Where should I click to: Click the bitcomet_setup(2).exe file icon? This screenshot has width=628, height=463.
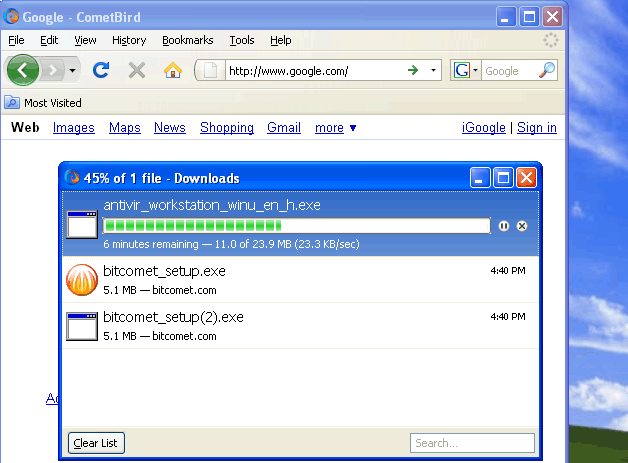(82, 326)
